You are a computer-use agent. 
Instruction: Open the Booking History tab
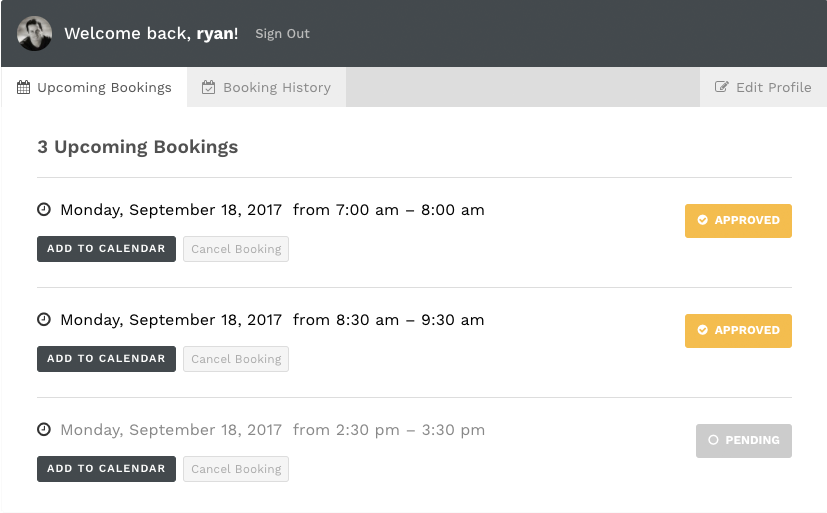267,87
